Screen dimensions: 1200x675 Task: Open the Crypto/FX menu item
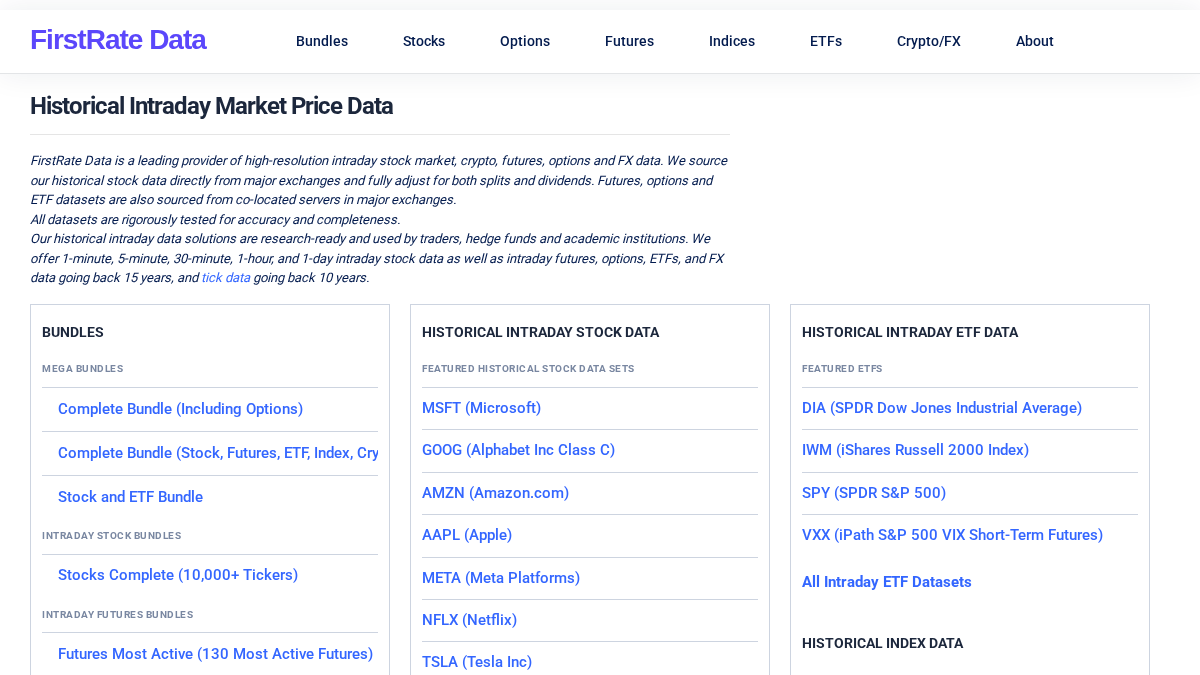tap(929, 41)
